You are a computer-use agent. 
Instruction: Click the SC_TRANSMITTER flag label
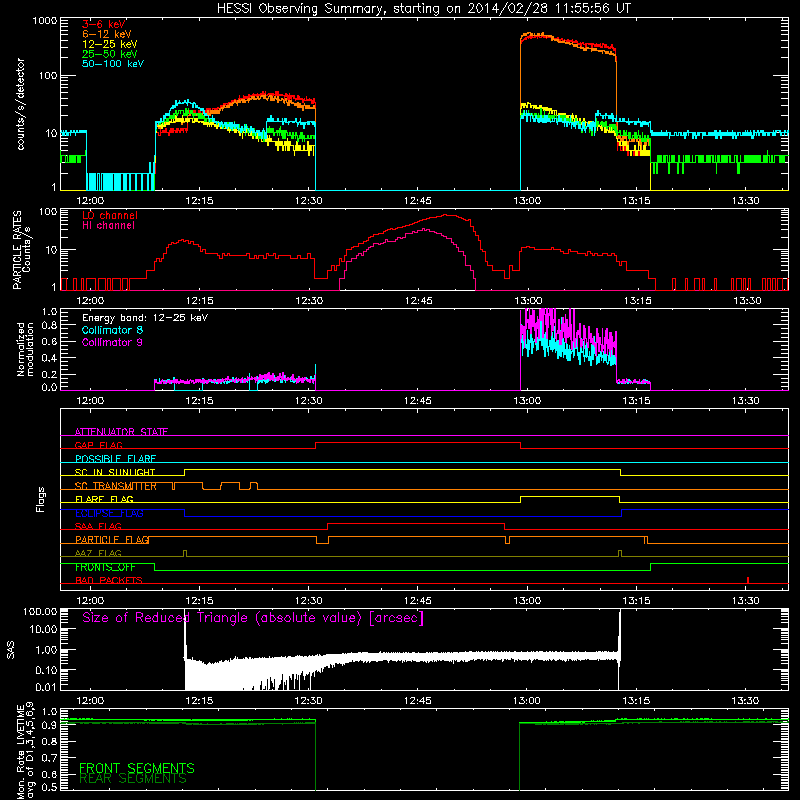coord(116,486)
